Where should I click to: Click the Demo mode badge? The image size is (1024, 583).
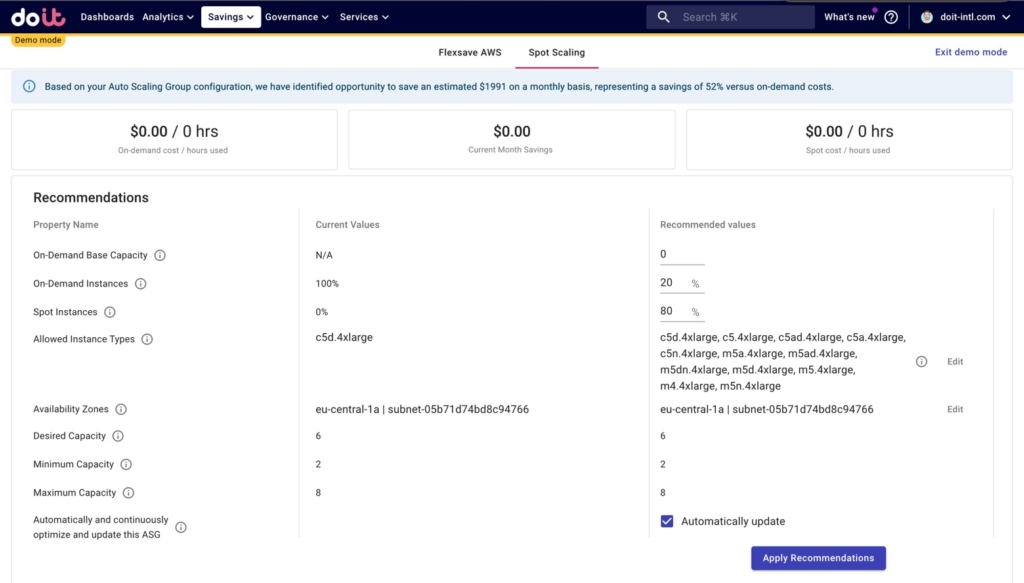pos(38,40)
